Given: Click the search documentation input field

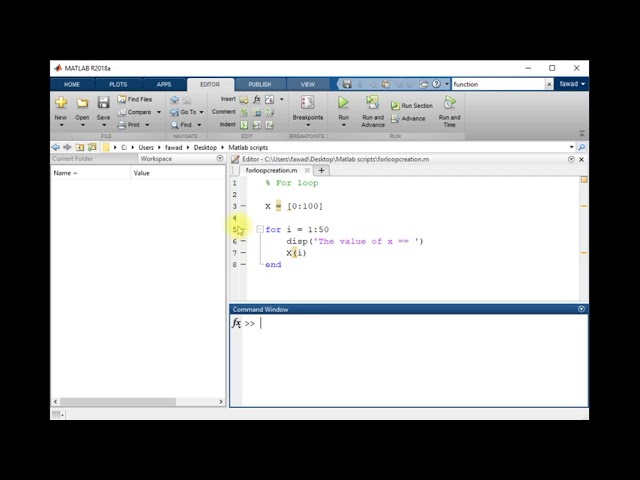Looking at the screenshot, I should [498, 84].
